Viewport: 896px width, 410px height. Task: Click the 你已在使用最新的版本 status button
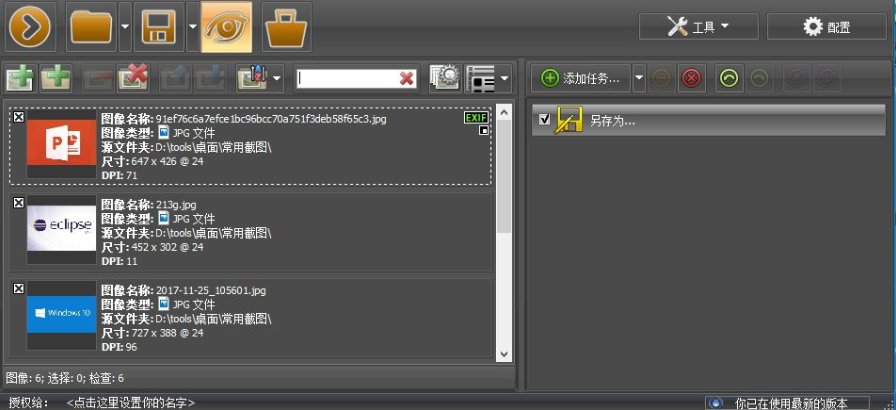(787, 403)
